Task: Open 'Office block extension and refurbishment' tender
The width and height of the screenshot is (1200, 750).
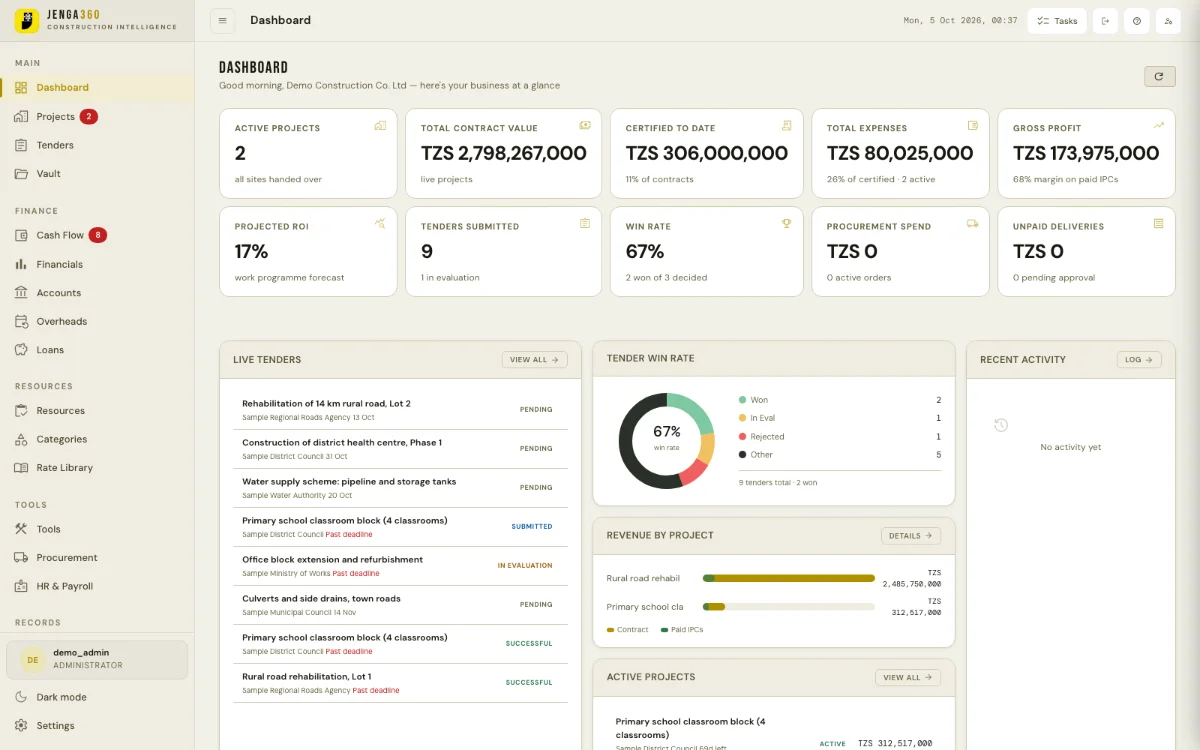Action: [400, 566]
